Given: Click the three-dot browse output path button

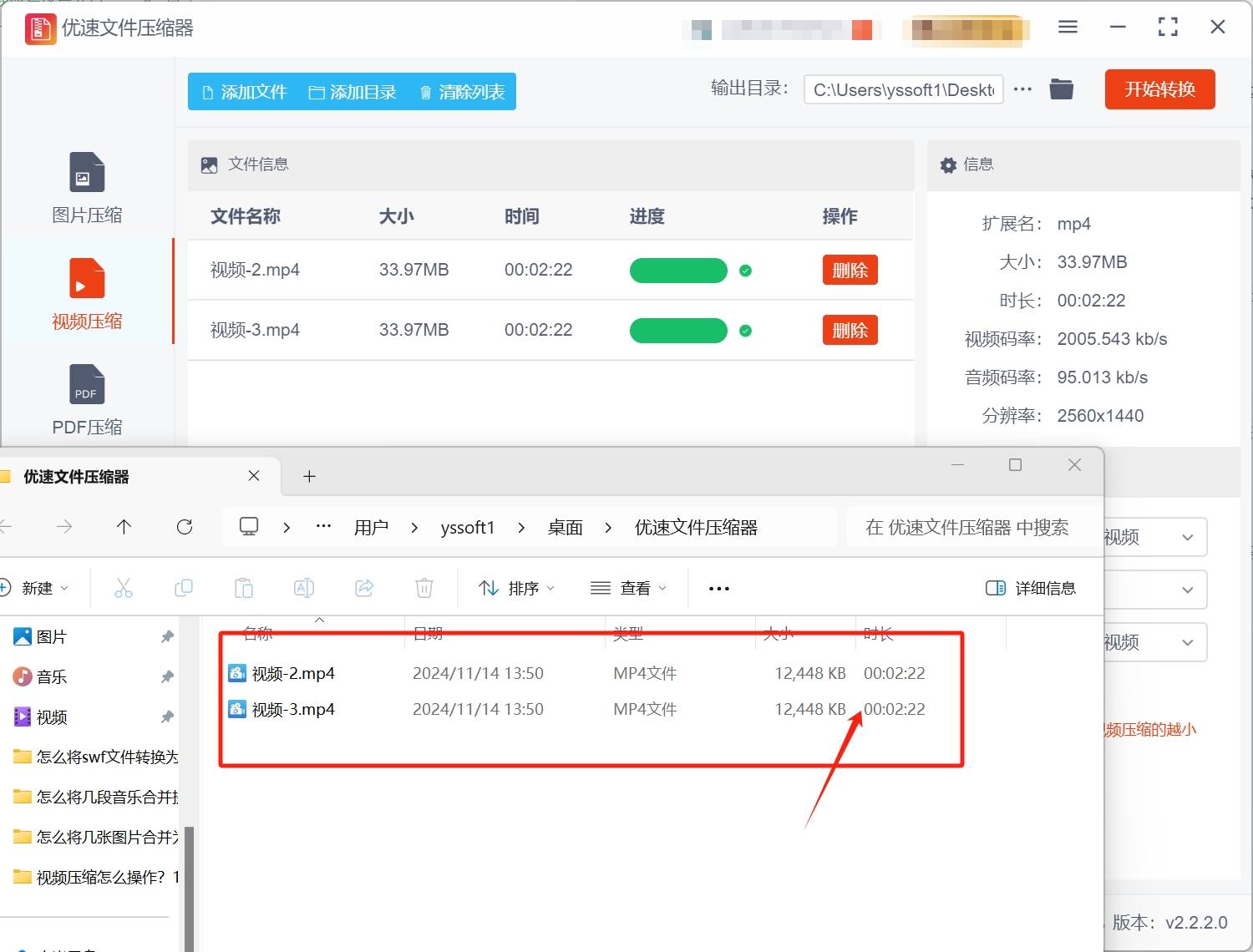Looking at the screenshot, I should tap(1022, 89).
